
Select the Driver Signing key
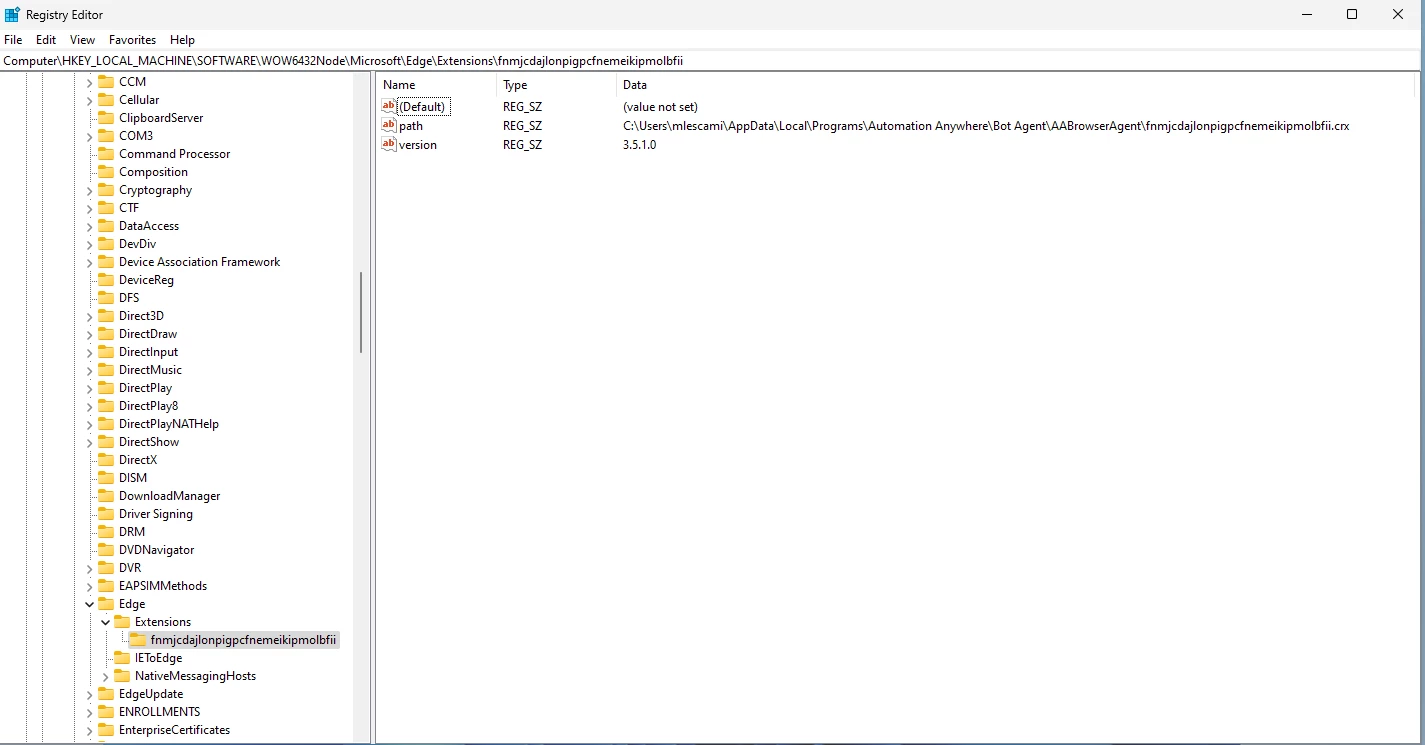(x=156, y=514)
